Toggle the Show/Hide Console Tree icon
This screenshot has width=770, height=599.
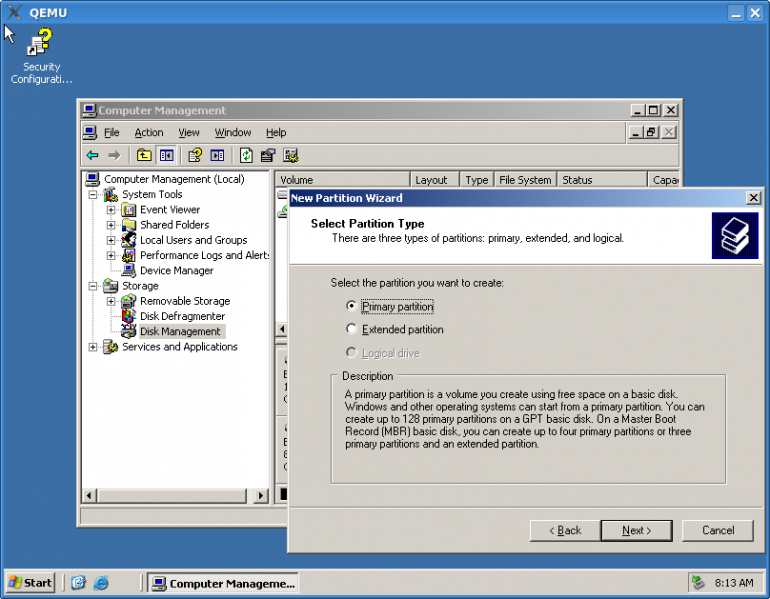click(166, 155)
